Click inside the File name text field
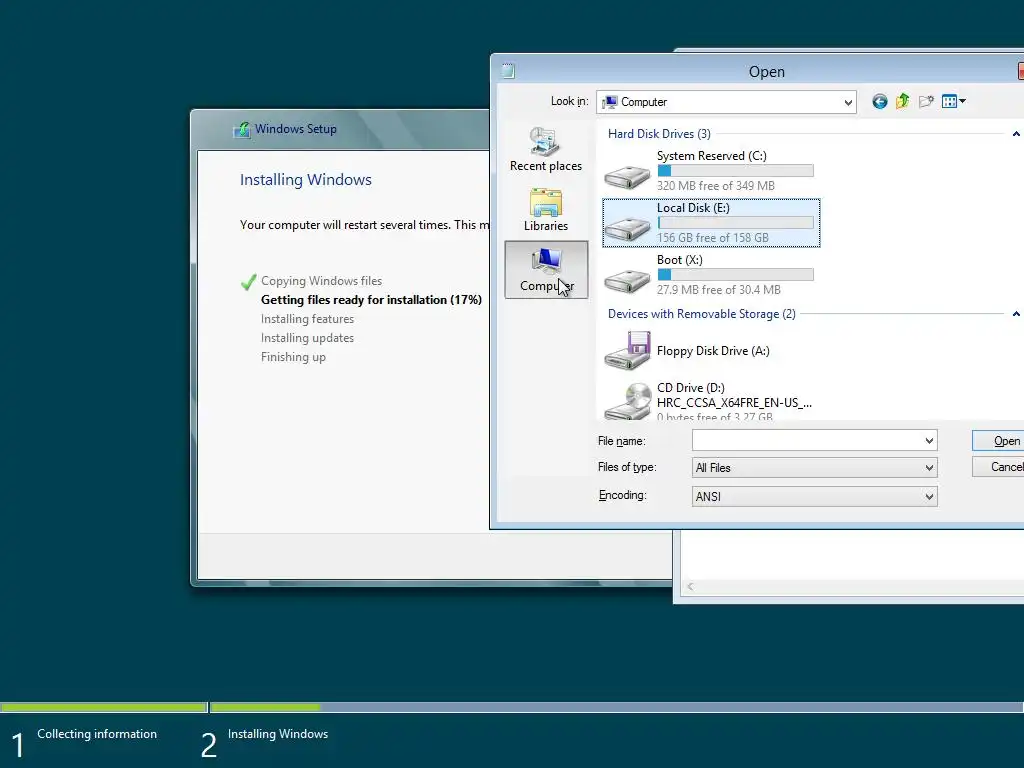This screenshot has width=1024, height=768. tap(807, 441)
